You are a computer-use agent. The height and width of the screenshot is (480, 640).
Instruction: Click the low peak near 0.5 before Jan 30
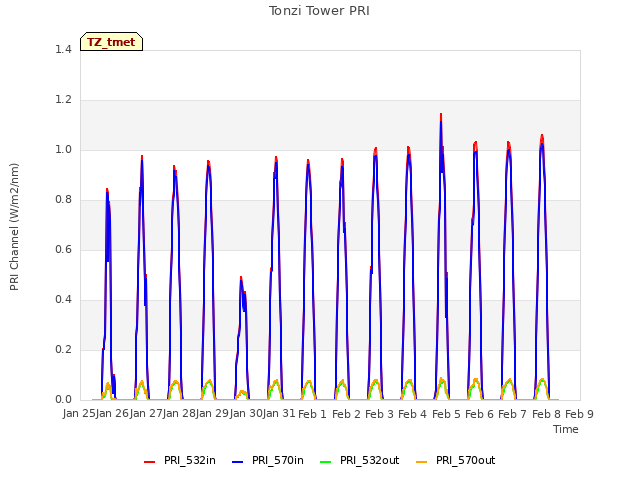(241, 278)
